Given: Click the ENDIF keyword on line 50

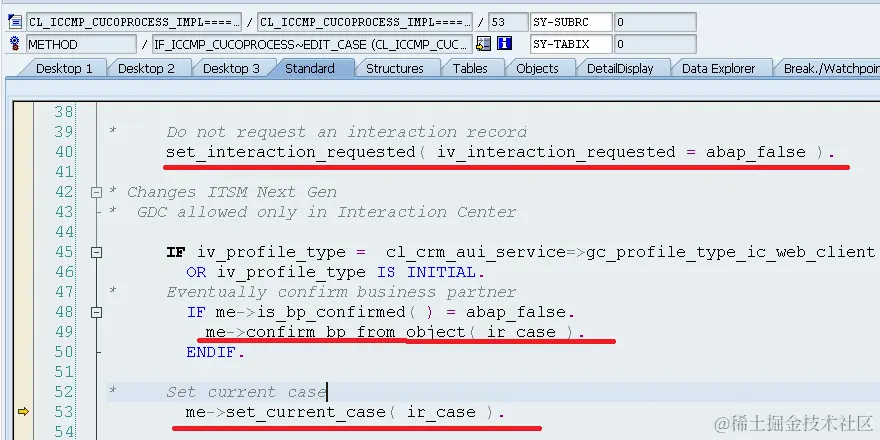Looking at the screenshot, I should point(212,352).
